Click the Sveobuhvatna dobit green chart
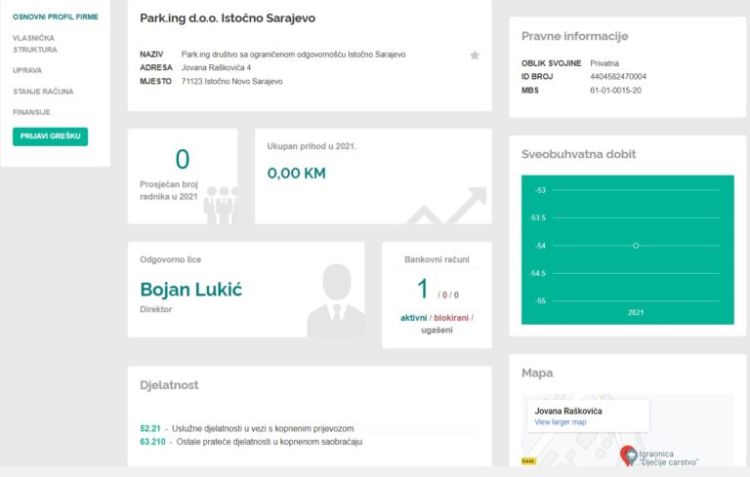750x477 pixels. point(628,250)
